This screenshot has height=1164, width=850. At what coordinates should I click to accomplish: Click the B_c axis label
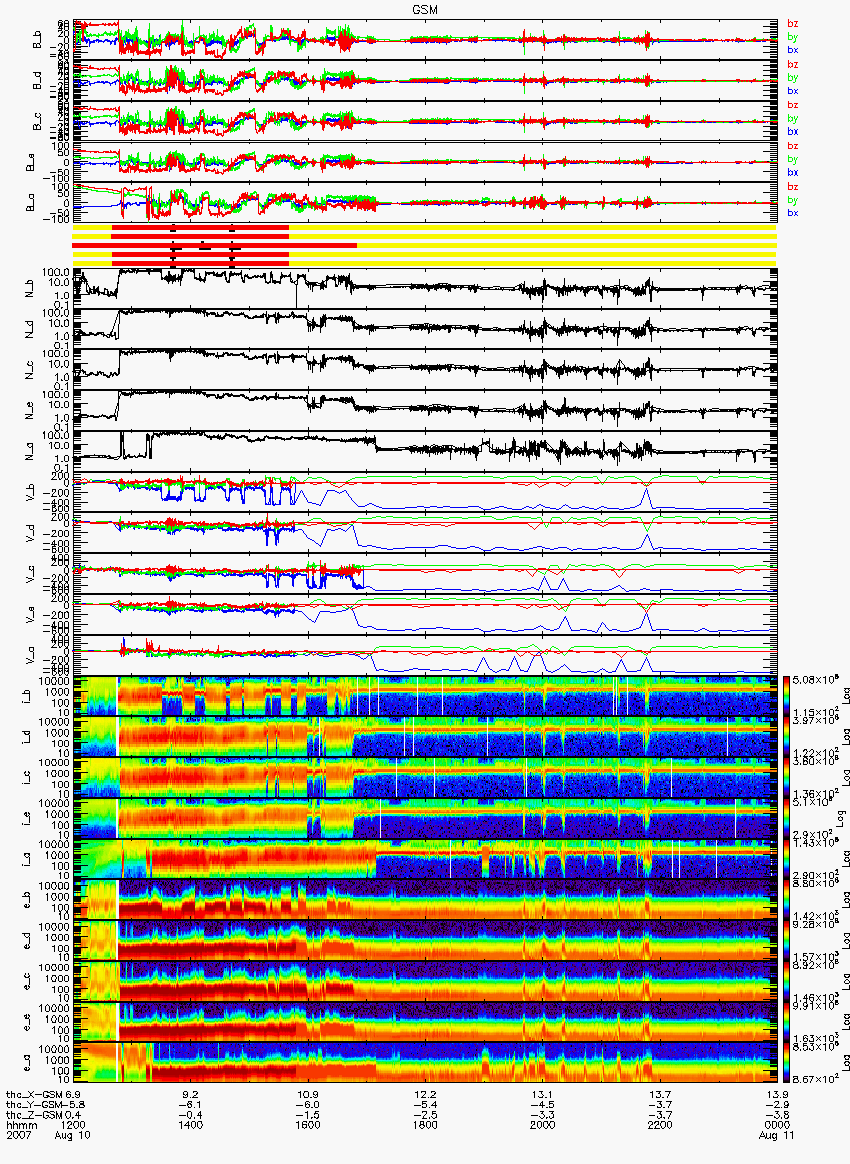pos(36,122)
